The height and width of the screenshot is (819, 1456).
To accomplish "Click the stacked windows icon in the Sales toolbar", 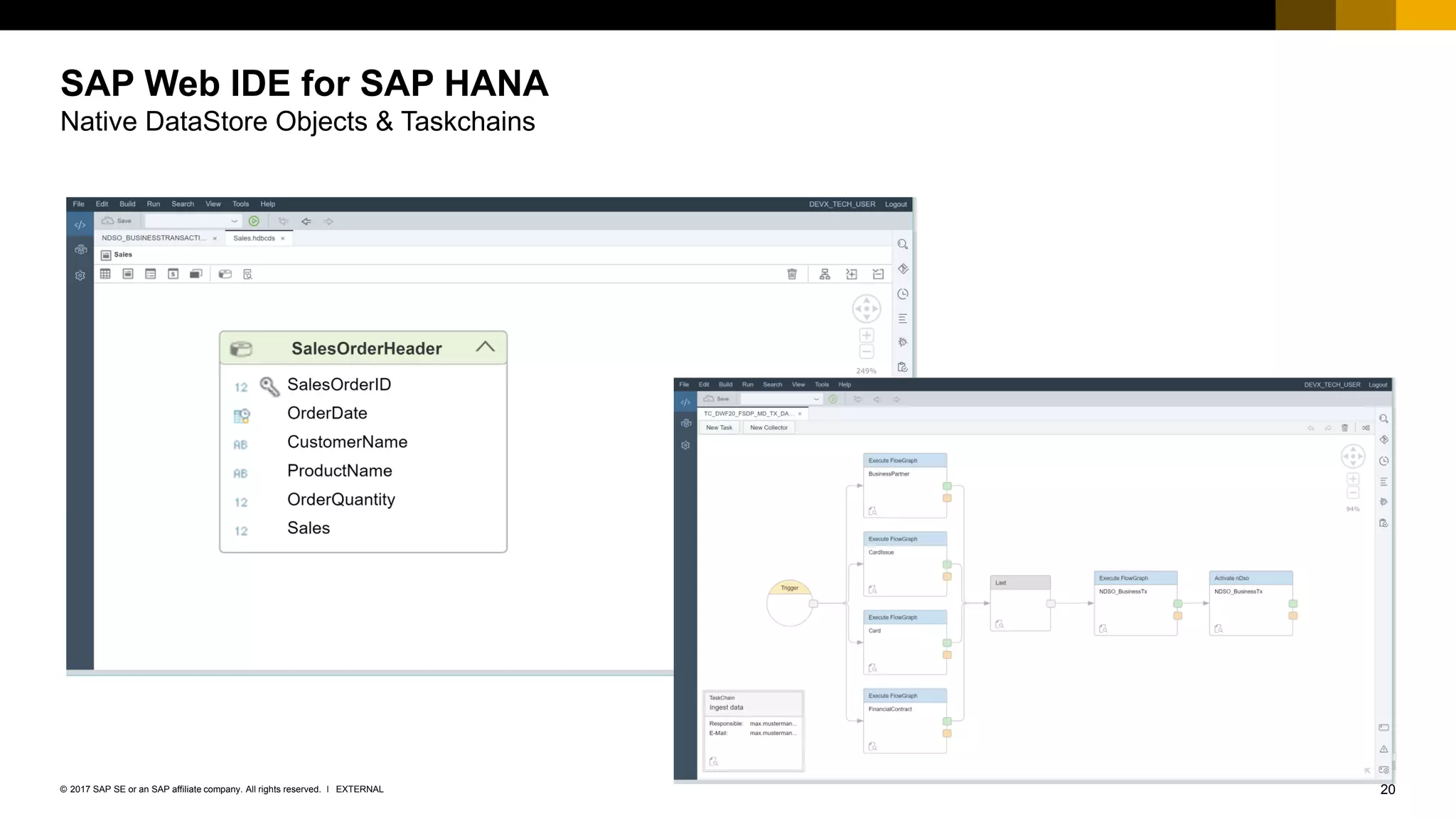I will tap(196, 274).
